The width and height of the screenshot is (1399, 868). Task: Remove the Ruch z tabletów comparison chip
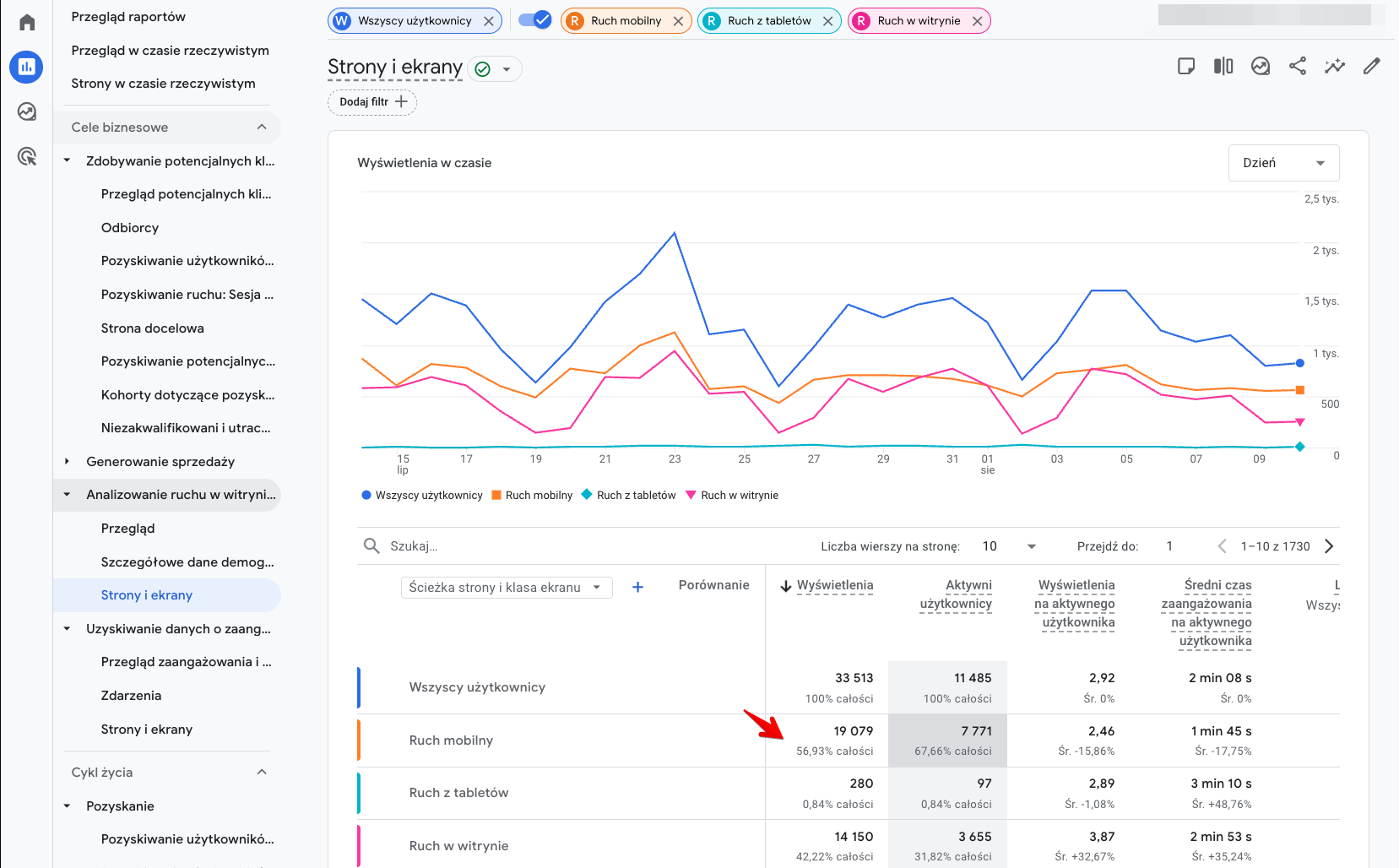828,21
